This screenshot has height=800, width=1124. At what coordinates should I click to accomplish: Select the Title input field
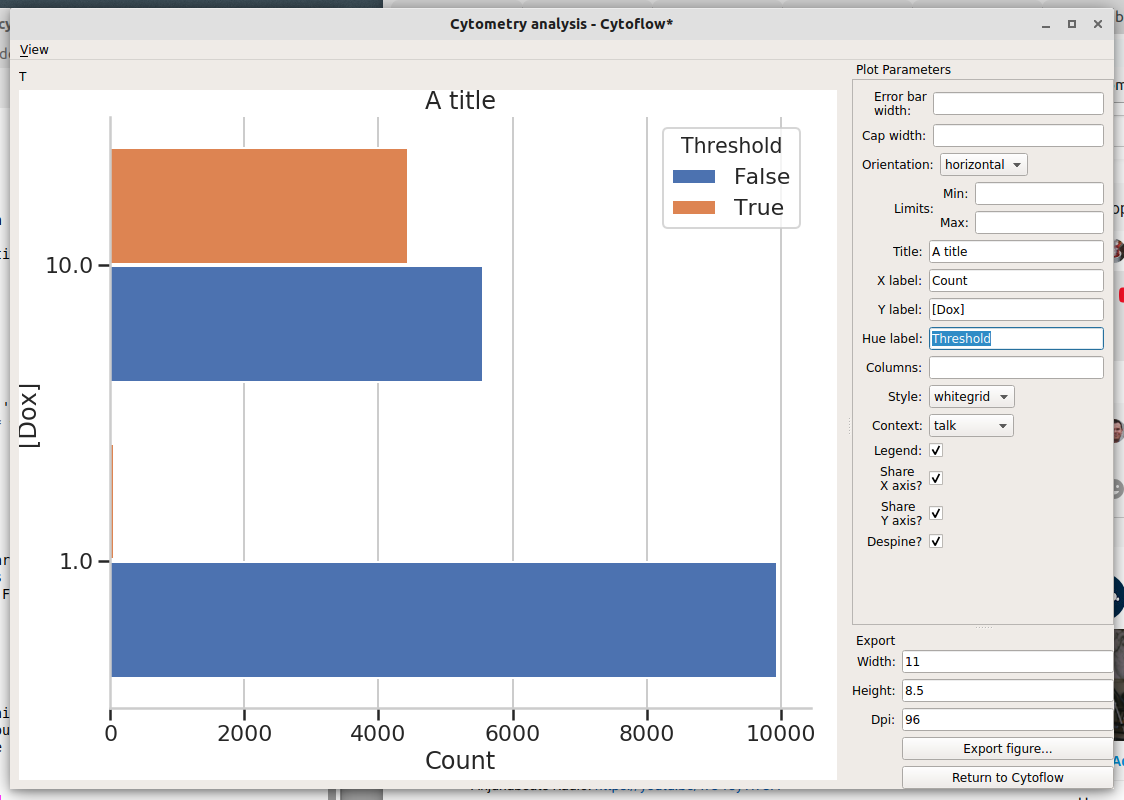click(x=1016, y=252)
